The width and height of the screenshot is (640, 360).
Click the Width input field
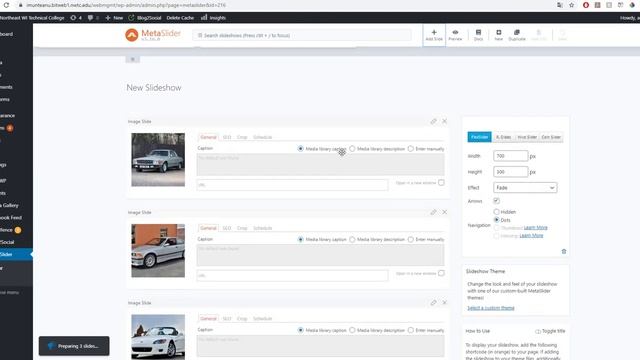coord(511,156)
